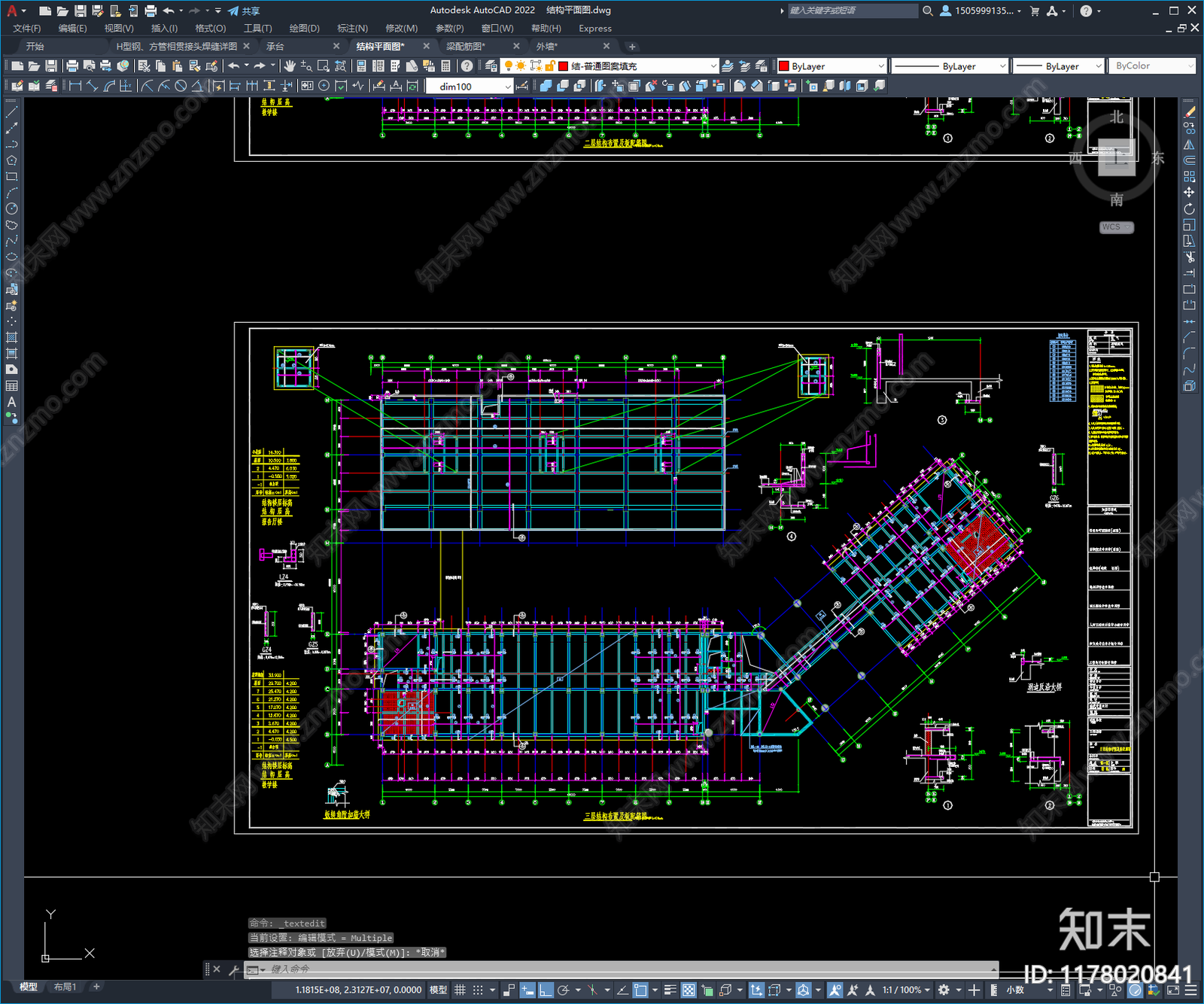1204x1004 pixels.
Task: Click the Erase tool in modify toolbar
Action: [x=1189, y=112]
